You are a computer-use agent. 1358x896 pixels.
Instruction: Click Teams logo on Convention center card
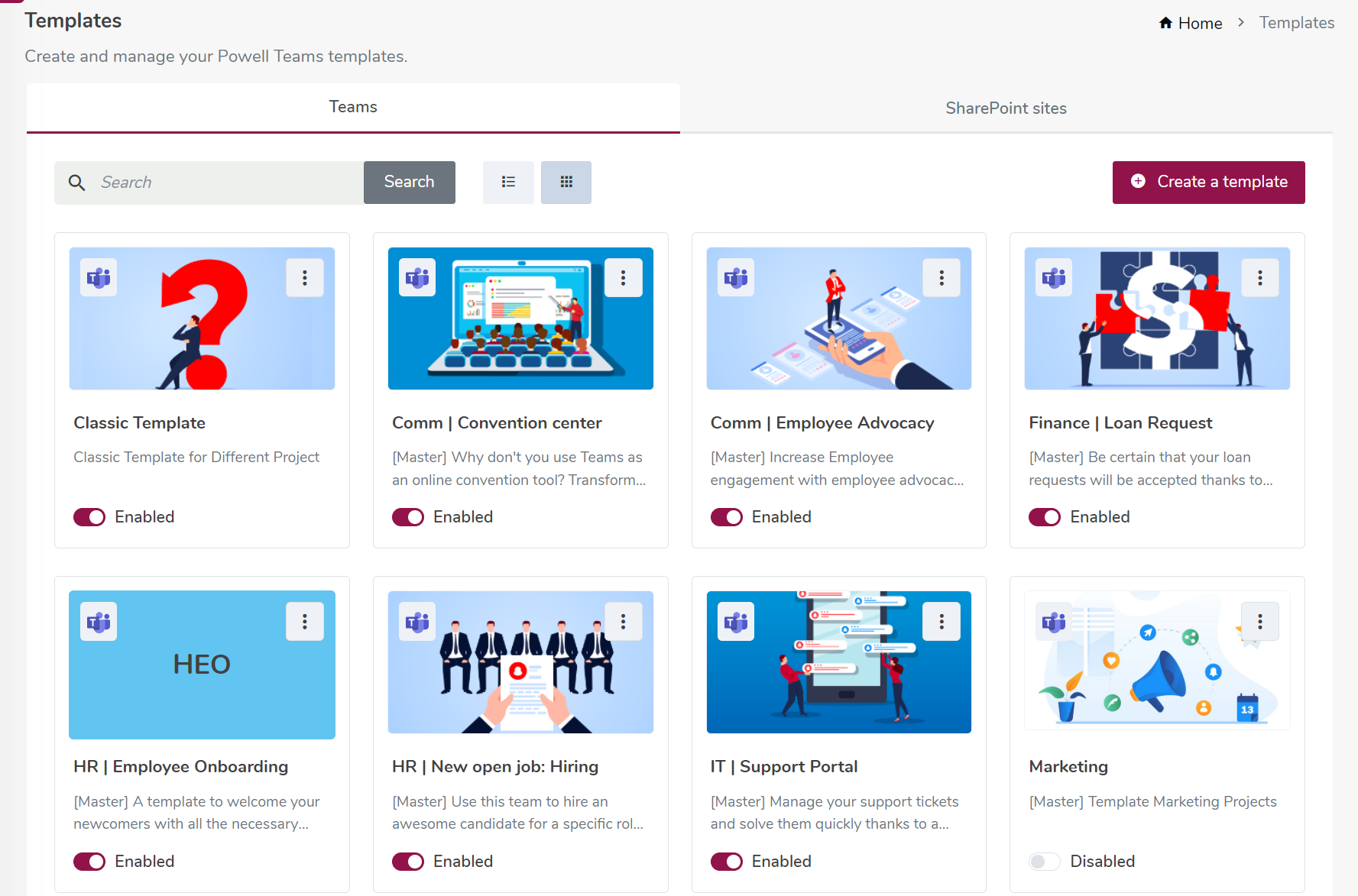click(417, 278)
